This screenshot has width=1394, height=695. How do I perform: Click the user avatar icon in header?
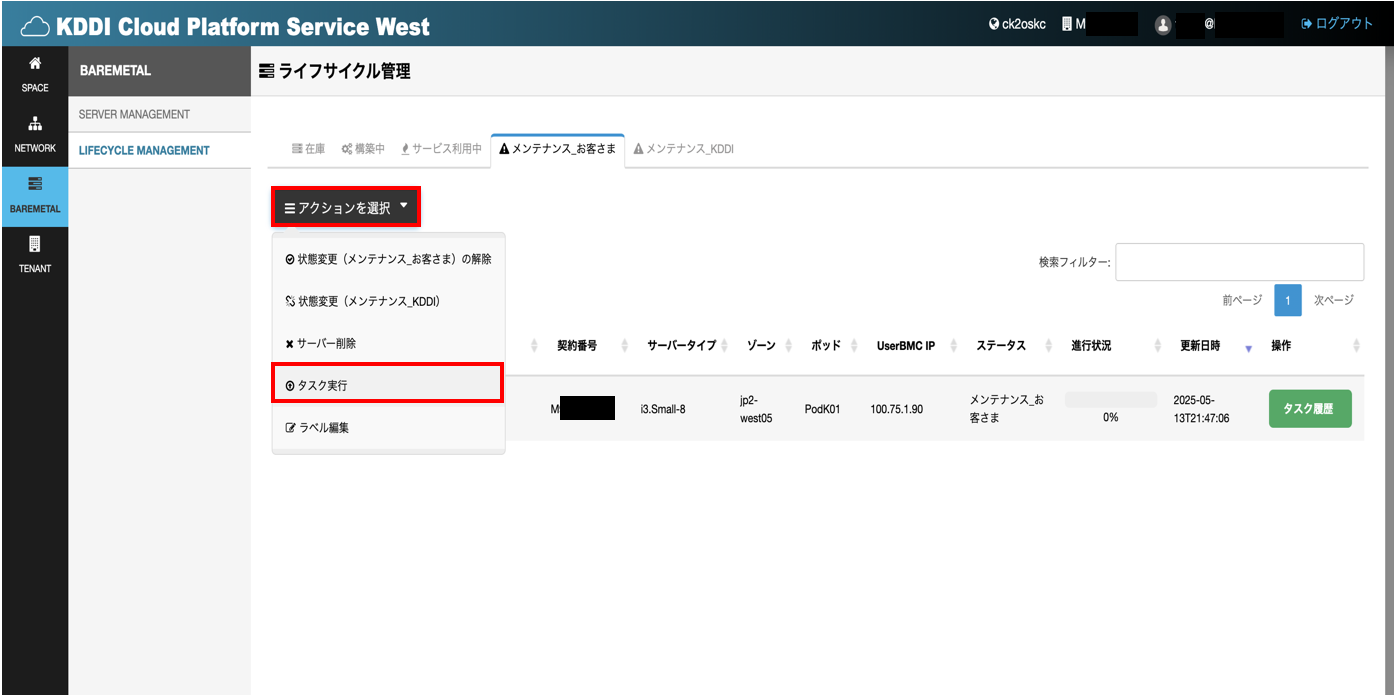pyautogui.click(x=1163, y=25)
